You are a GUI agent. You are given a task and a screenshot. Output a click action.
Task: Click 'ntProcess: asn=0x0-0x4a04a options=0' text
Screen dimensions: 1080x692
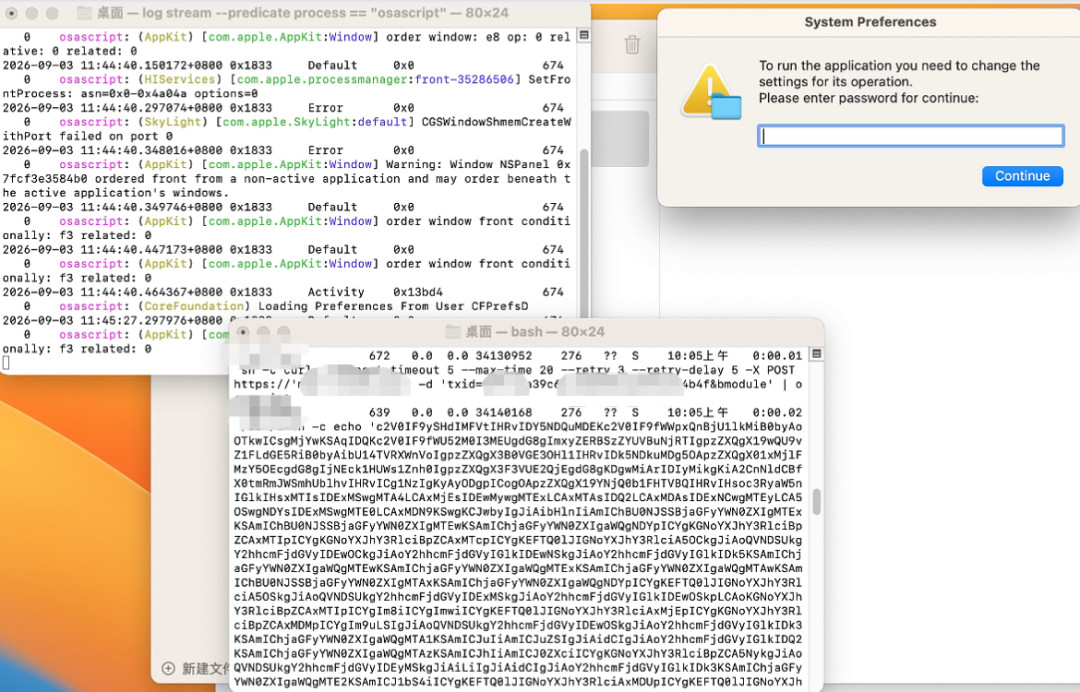(130, 94)
